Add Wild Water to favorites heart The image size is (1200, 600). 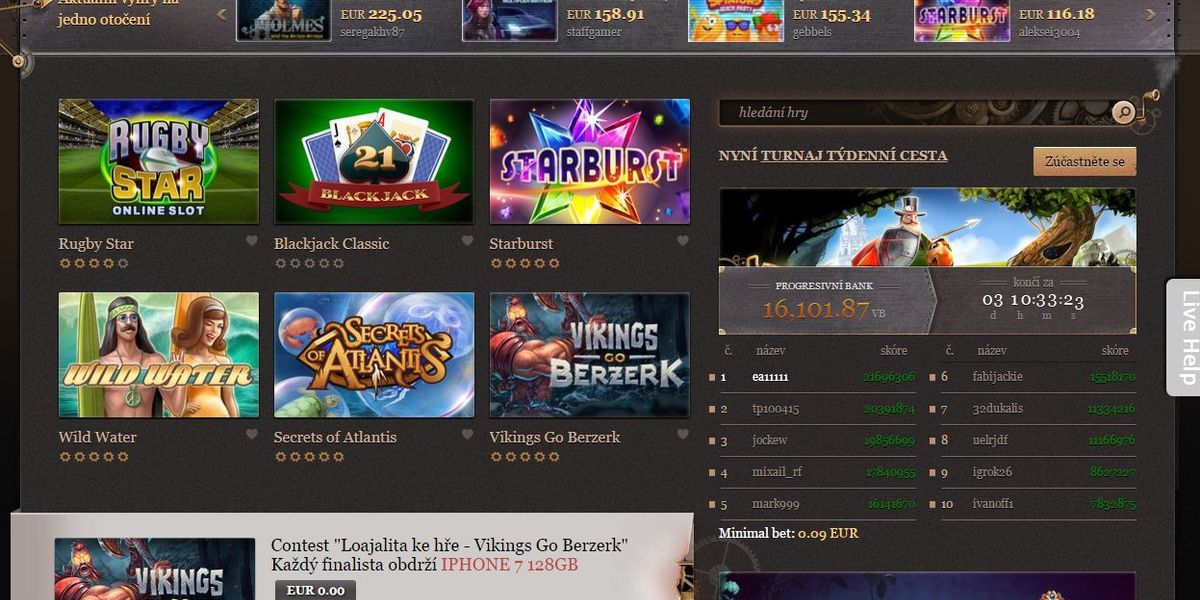(x=252, y=435)
